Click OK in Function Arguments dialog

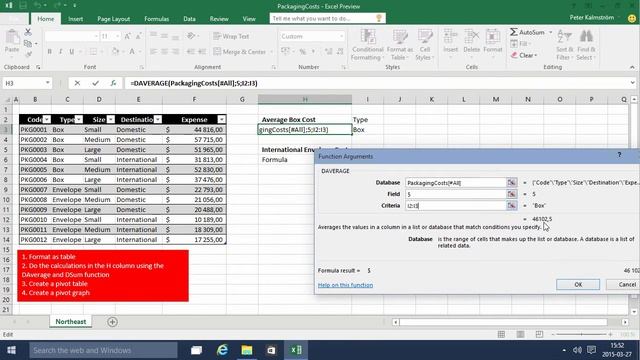click(x=578, y=284)
